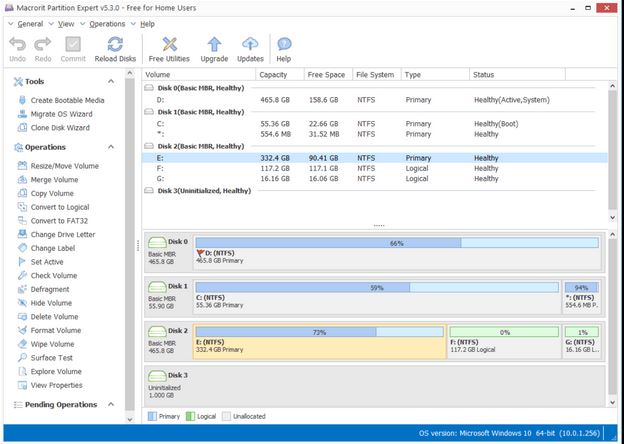Sort by the File System column header
The width and height of the screenshot is (624, 444).
tap(377, 75)
